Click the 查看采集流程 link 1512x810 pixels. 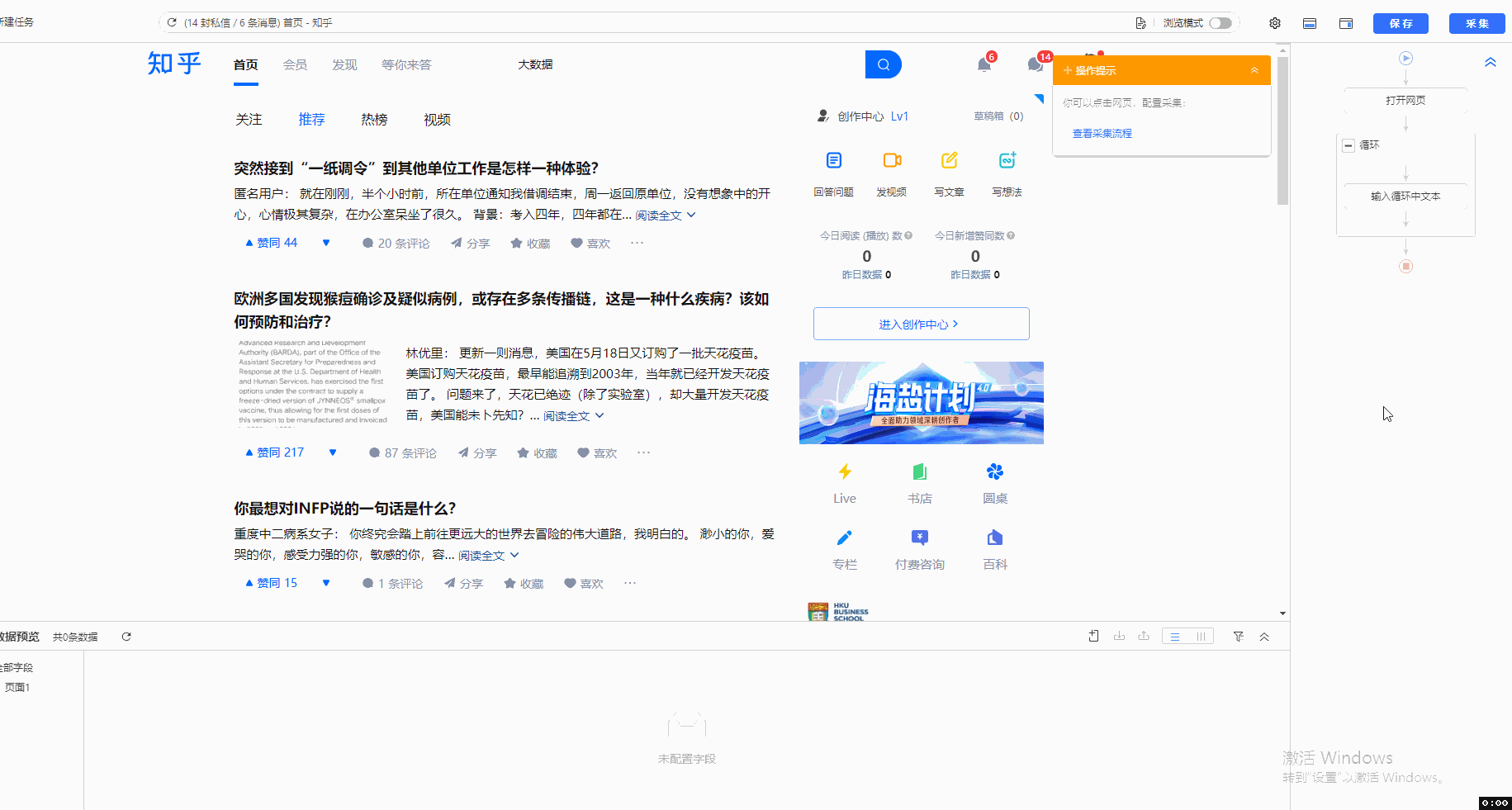pyautogui.click(x=1102, y=134)
